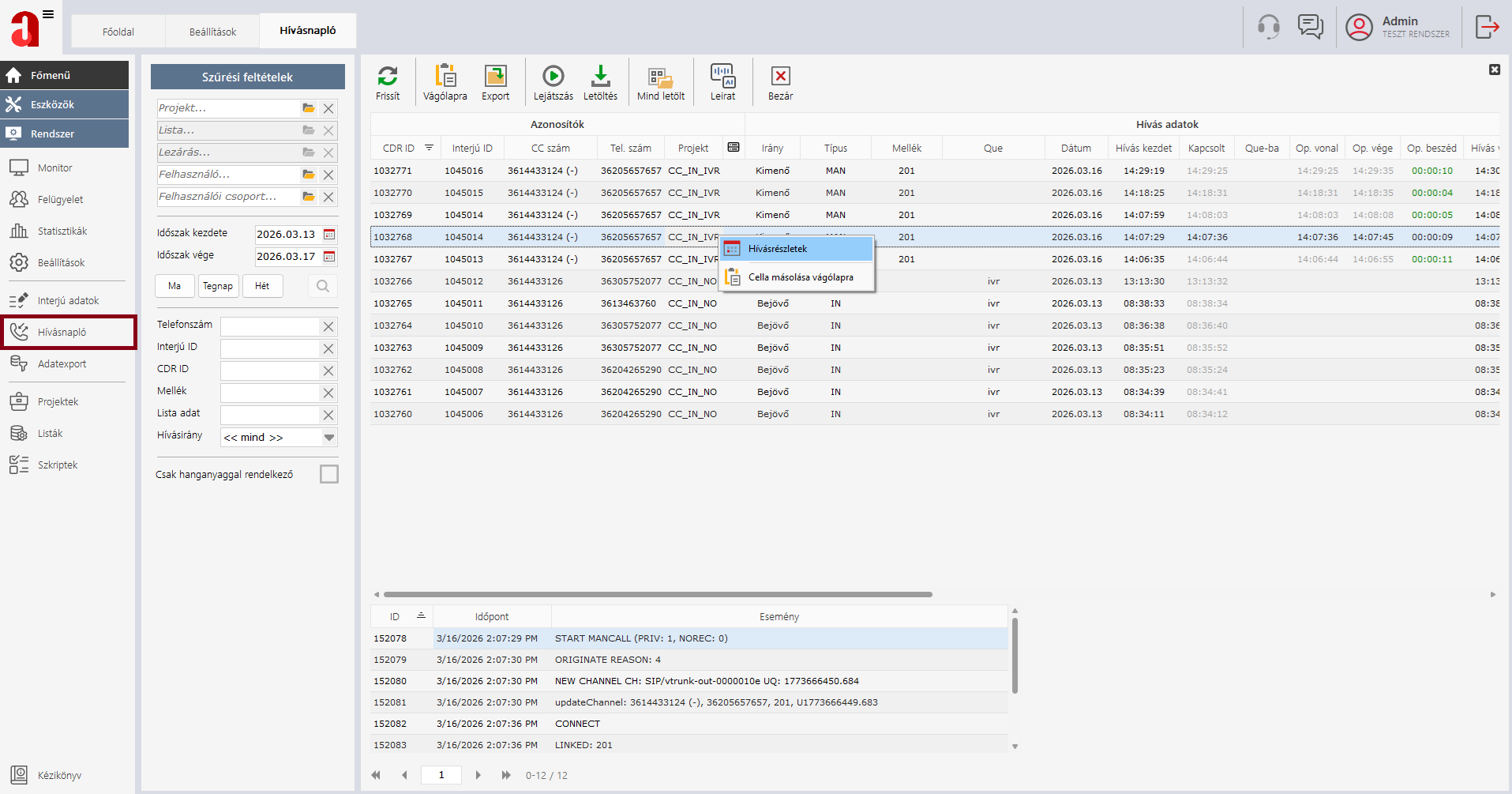1512x794 pixels.
Task: Open the chat messages icon
Action: tap(1310, 27)
